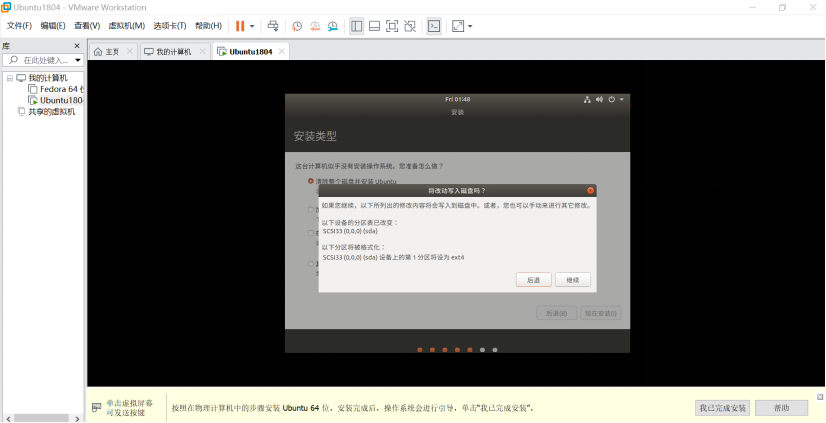
Task: Click the guest volume icon
Action: (599, 99)
